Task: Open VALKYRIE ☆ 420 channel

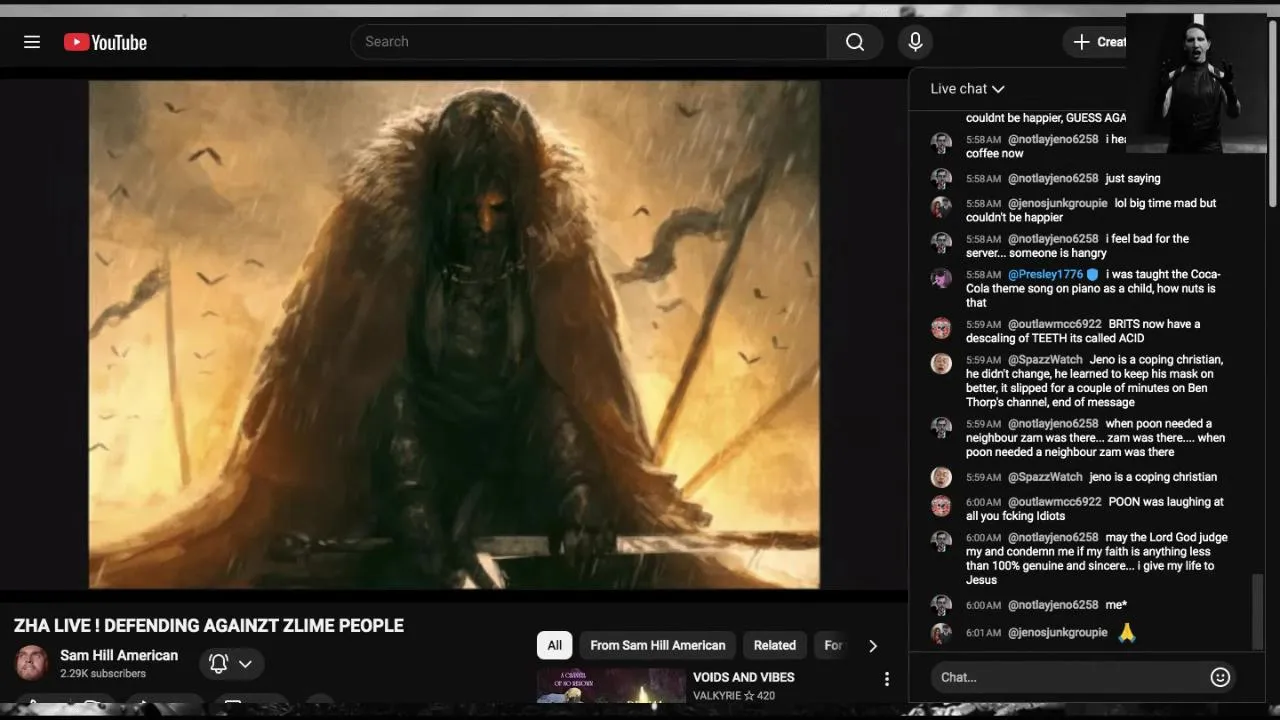Action: pyautogui.click(x=734, y=695)
